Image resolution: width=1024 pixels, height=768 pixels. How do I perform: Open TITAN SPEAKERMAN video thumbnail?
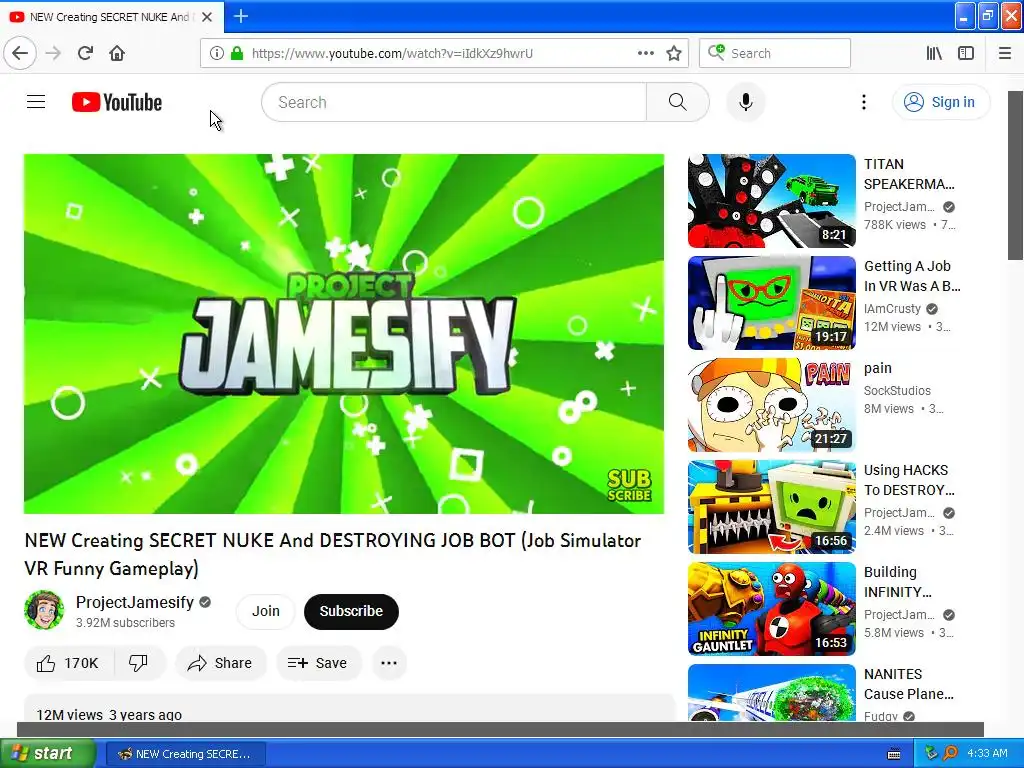pos(771,200)
